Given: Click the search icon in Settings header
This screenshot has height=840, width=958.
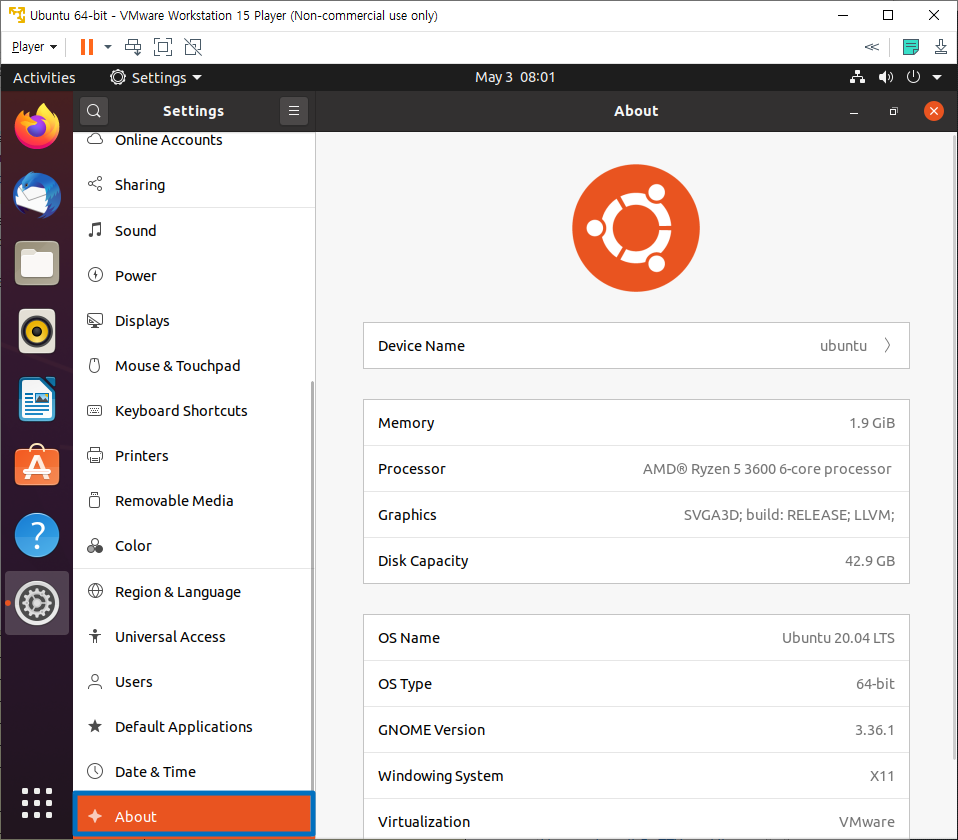Looking at the screenshot, I should click(x=93, y=111).
